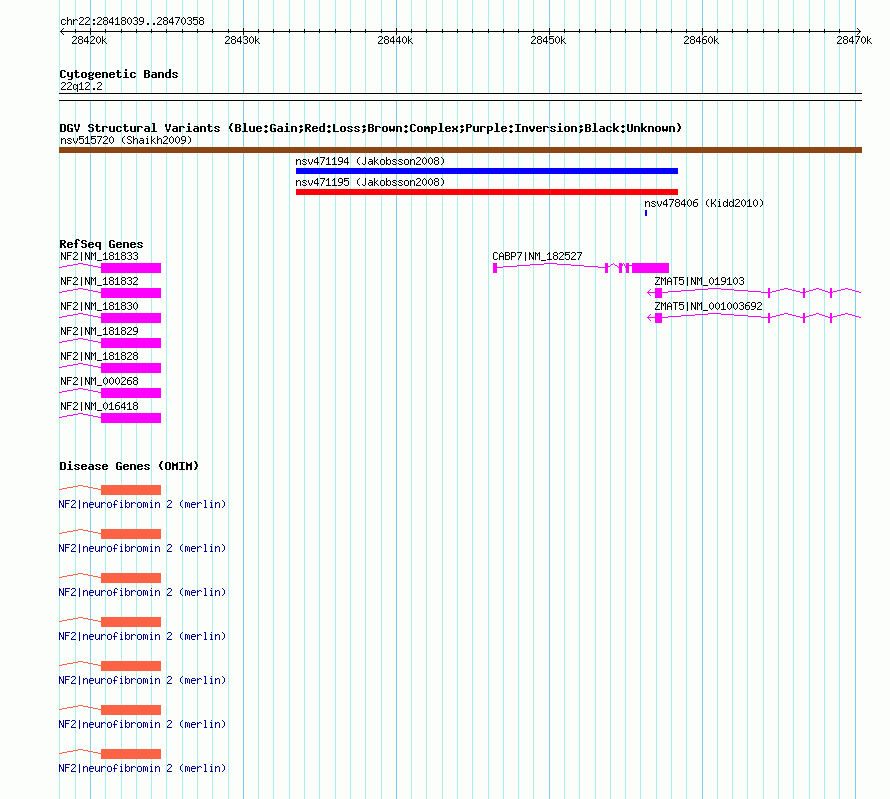Click the CABP7|NM_182527 gene label

pyautogui.click(x=537, y=256)
